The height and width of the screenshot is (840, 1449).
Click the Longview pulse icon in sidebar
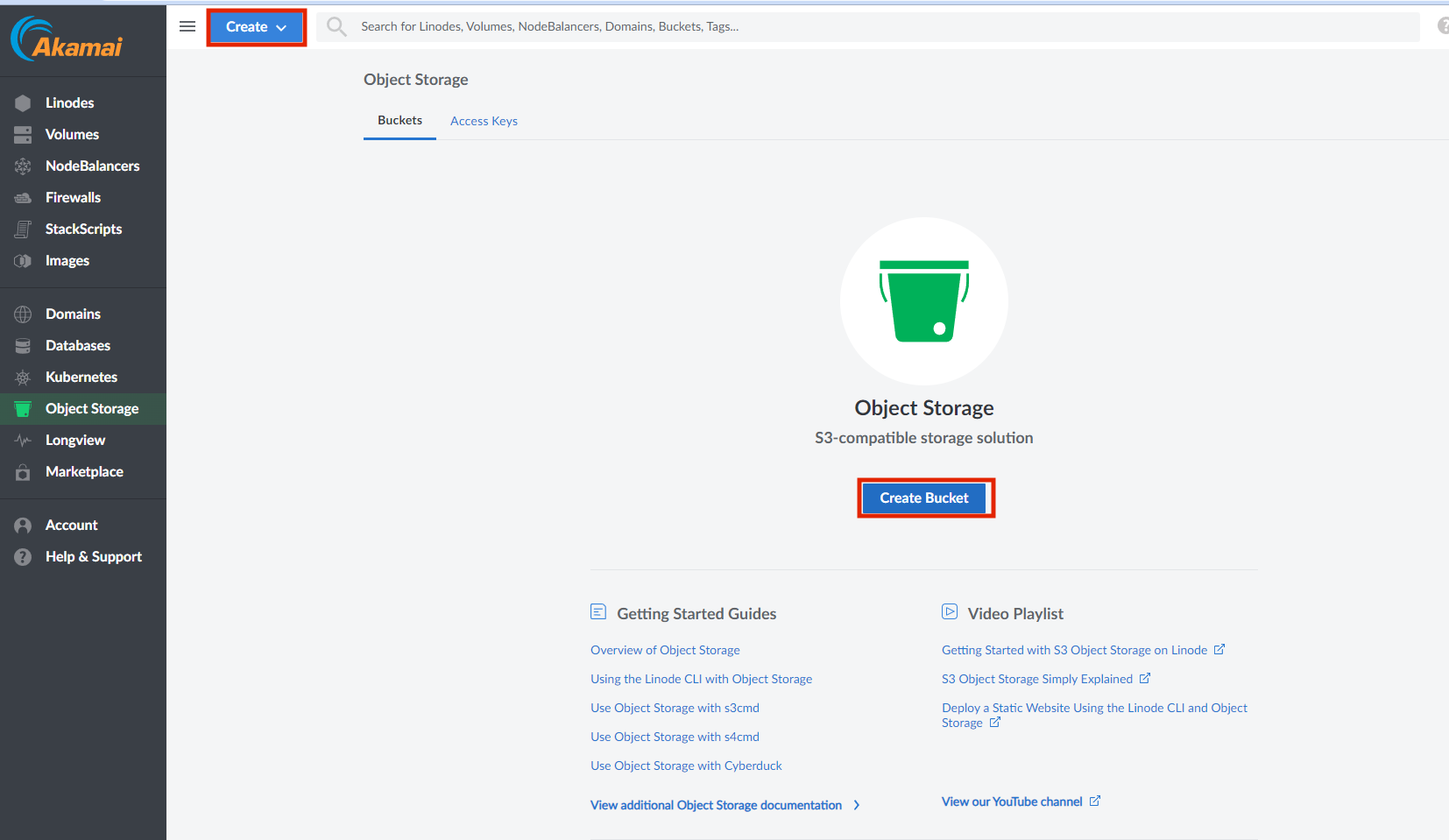click(23, 441)
